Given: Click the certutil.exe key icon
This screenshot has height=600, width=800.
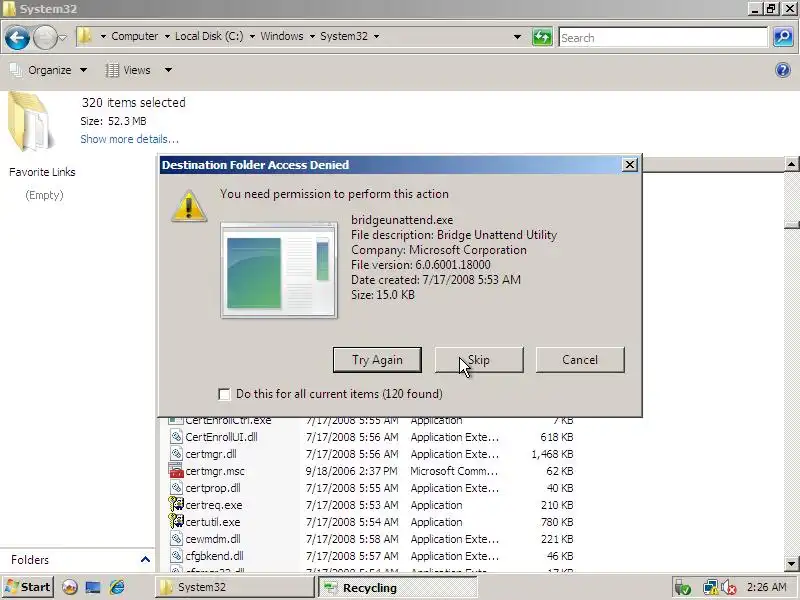Looking at the screenshot, I should [176, 521].
